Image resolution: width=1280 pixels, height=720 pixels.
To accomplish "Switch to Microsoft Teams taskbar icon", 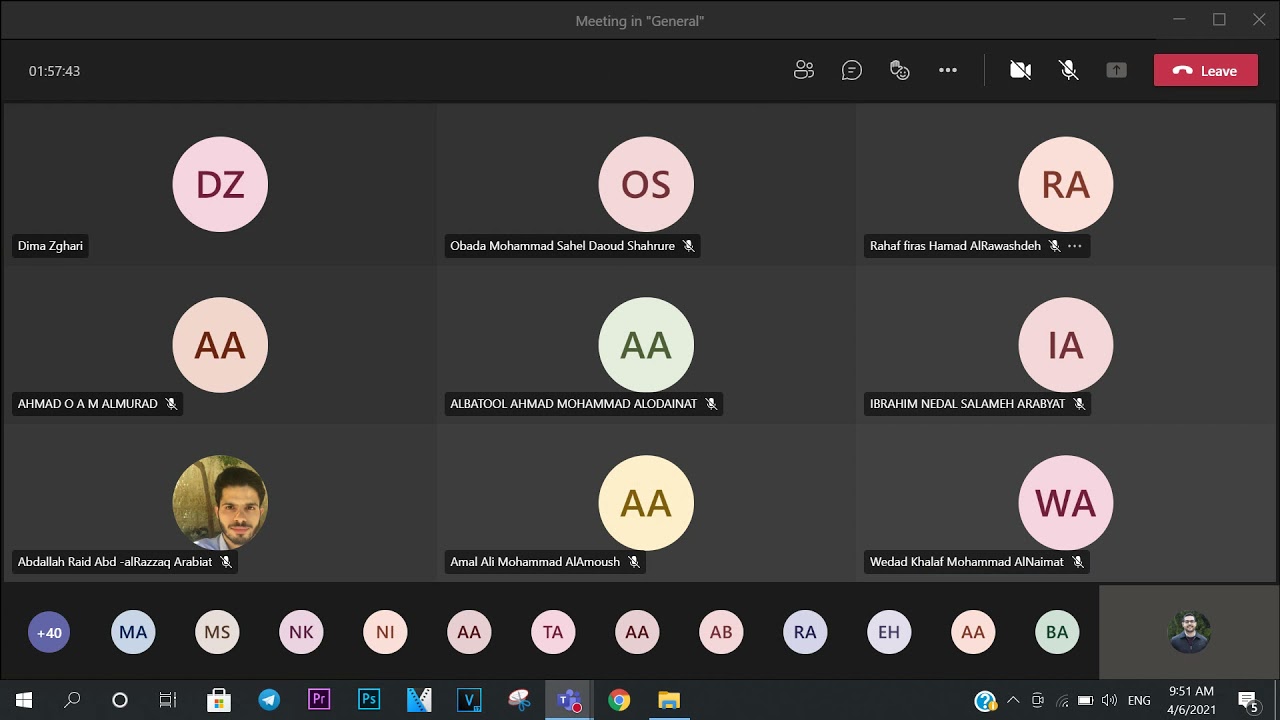I will pyautogui.click(x=569, y=700).
